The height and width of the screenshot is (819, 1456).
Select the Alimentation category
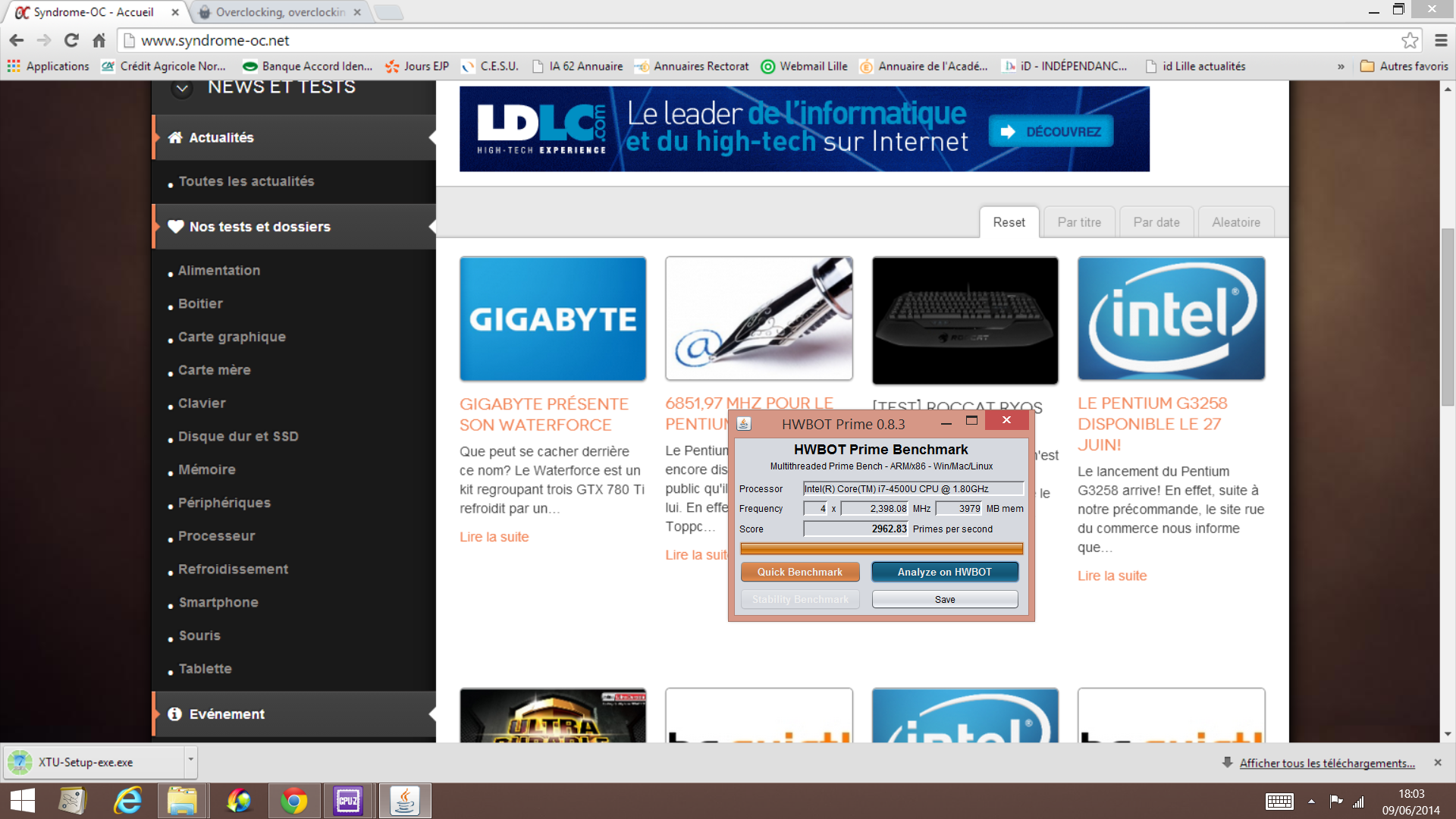(x=219, y=271)
